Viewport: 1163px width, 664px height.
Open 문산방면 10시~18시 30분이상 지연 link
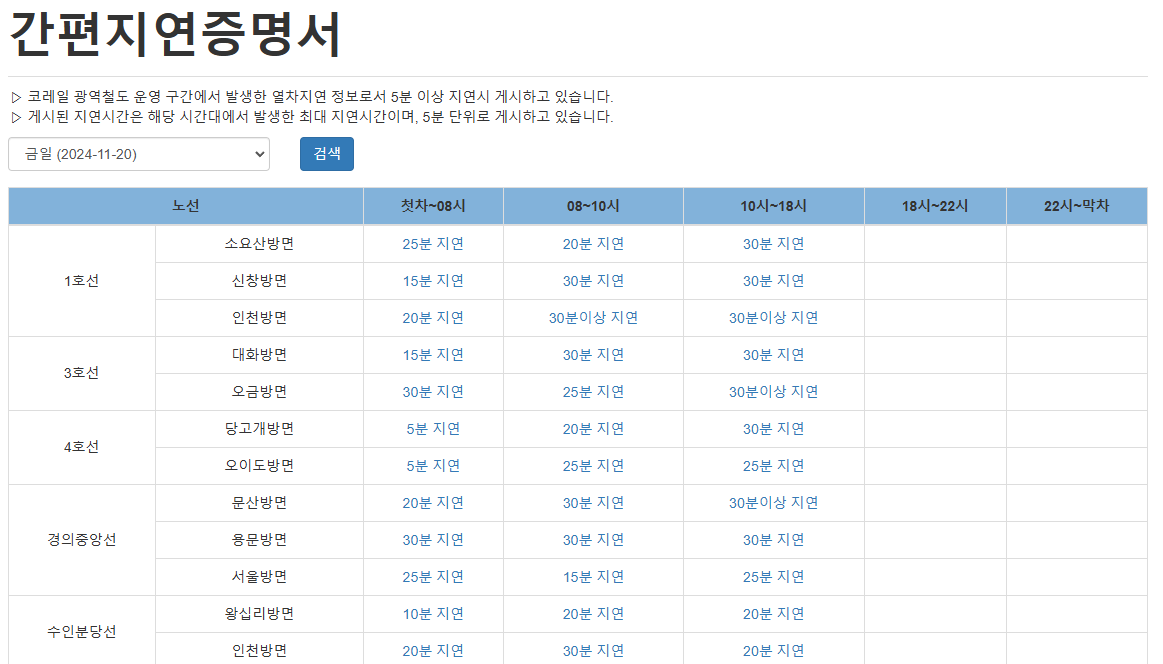pos(774,503)
